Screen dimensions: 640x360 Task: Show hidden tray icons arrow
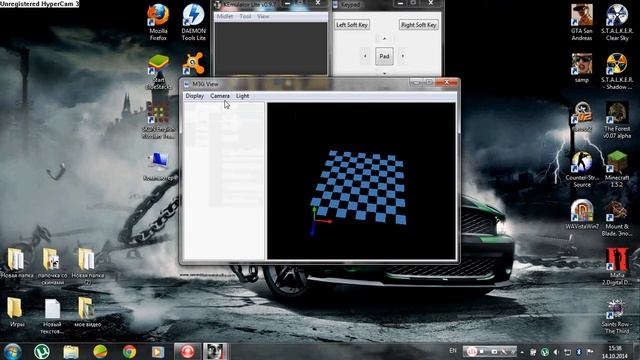[522, 352]
